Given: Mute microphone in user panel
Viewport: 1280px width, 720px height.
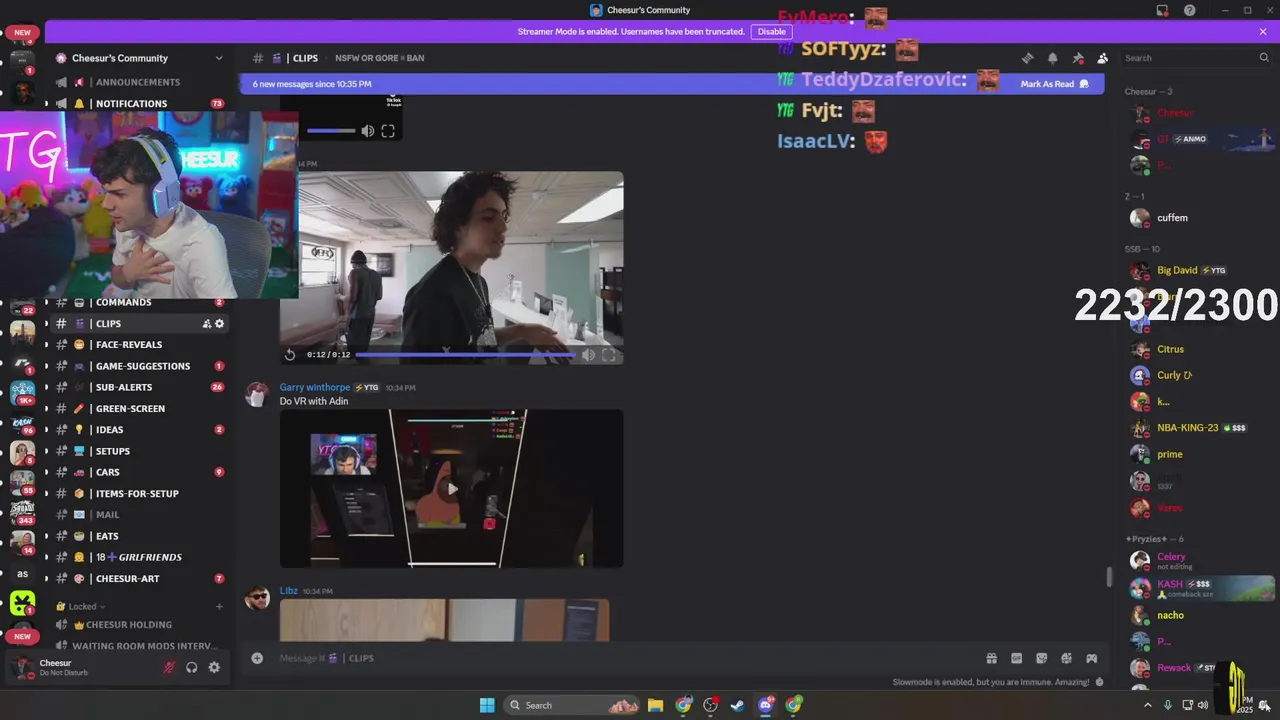Looking at the screenshot, I should point(169,667).
